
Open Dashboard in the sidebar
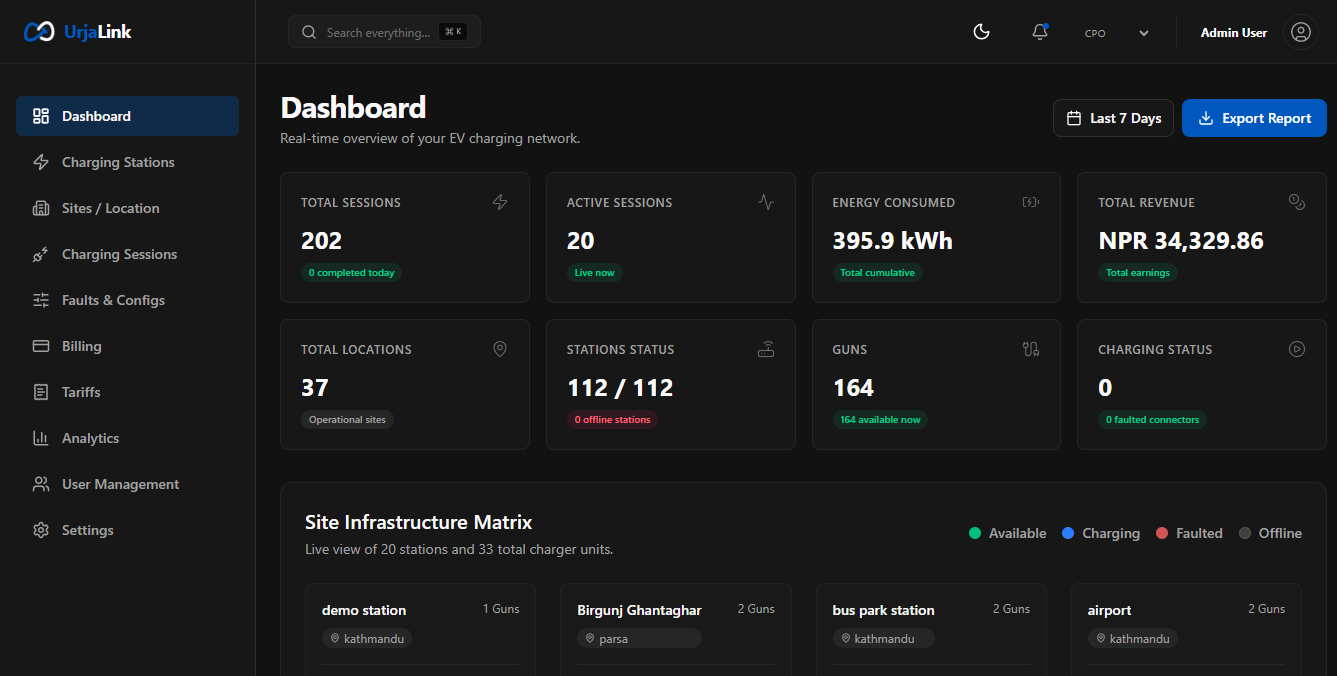click(127, 116)
